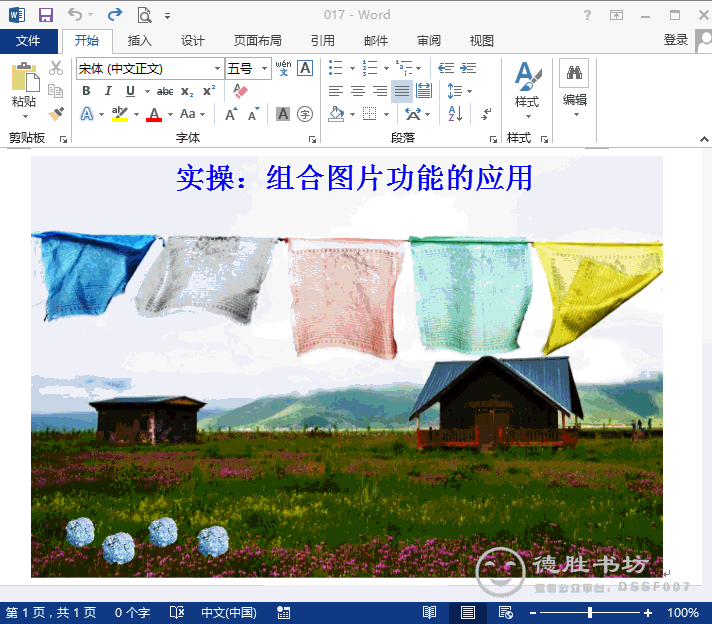712x624 pixels.
Task: Click the 0 个字 word count
Action: pos(132,613)
